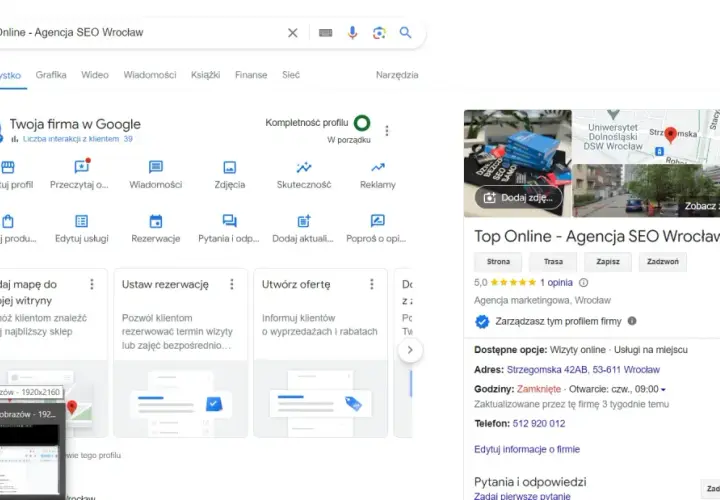Clear the search box with the X icon
720x500 pixels.
(x=292, y=33)
